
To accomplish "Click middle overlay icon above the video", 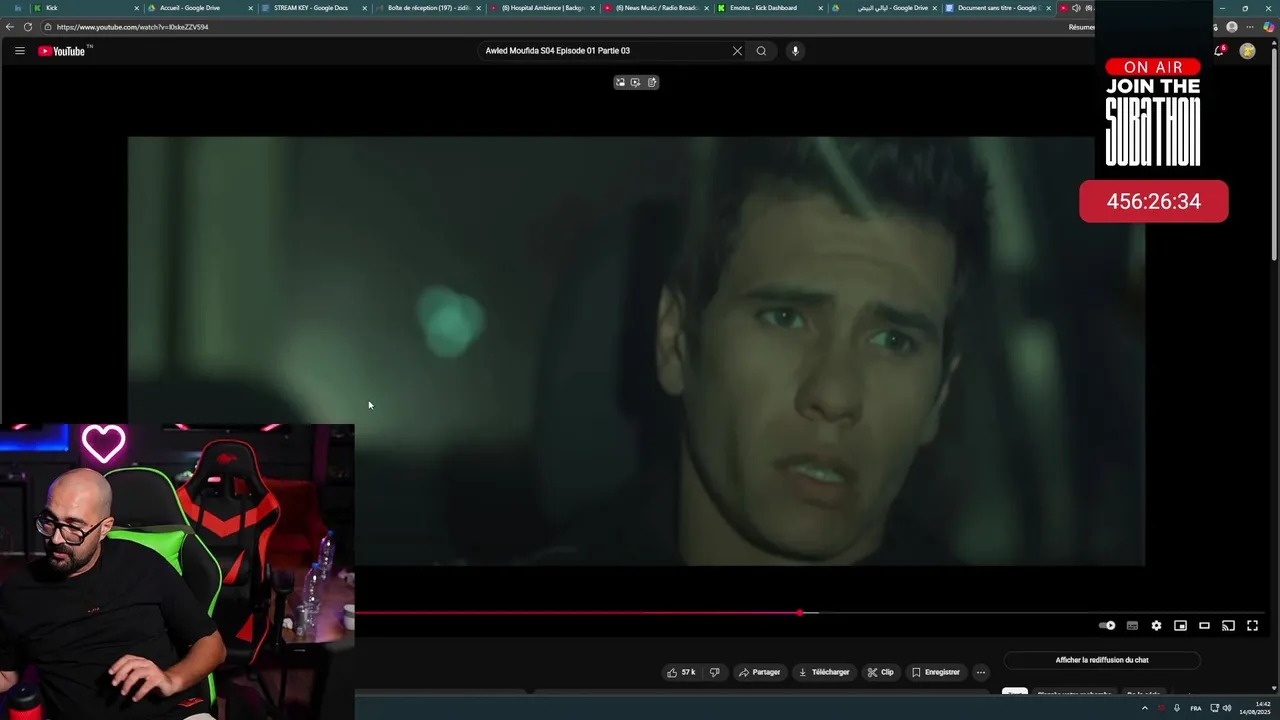I will (635, 82).
